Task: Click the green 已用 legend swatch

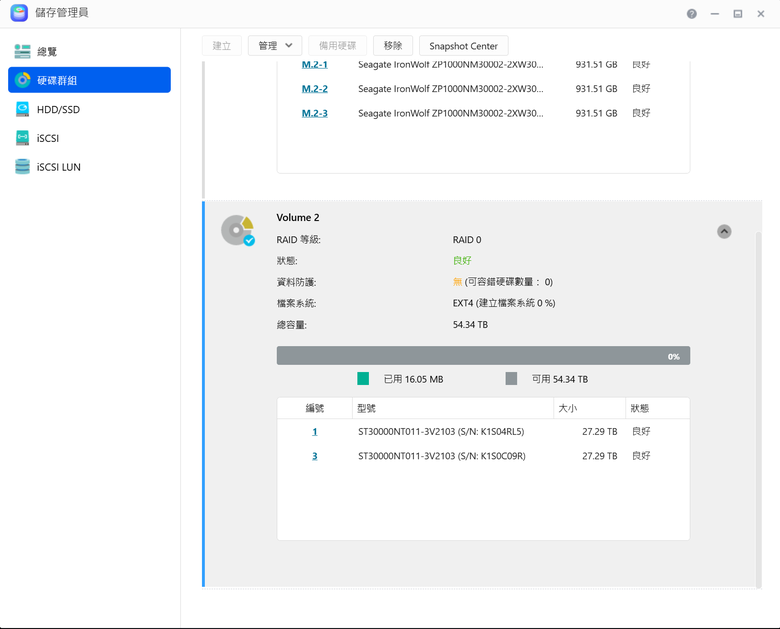Action: point(363,379)
